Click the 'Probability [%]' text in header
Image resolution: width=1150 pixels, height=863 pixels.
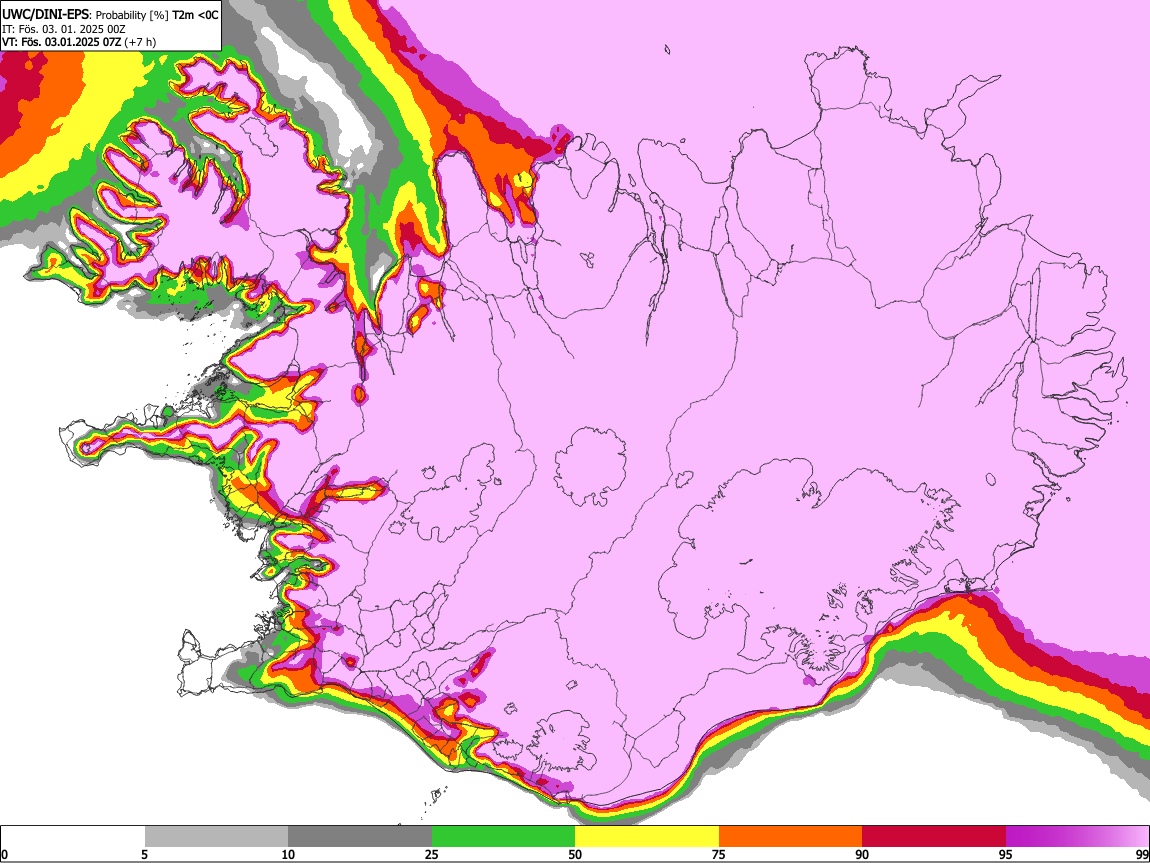[132, 15]
